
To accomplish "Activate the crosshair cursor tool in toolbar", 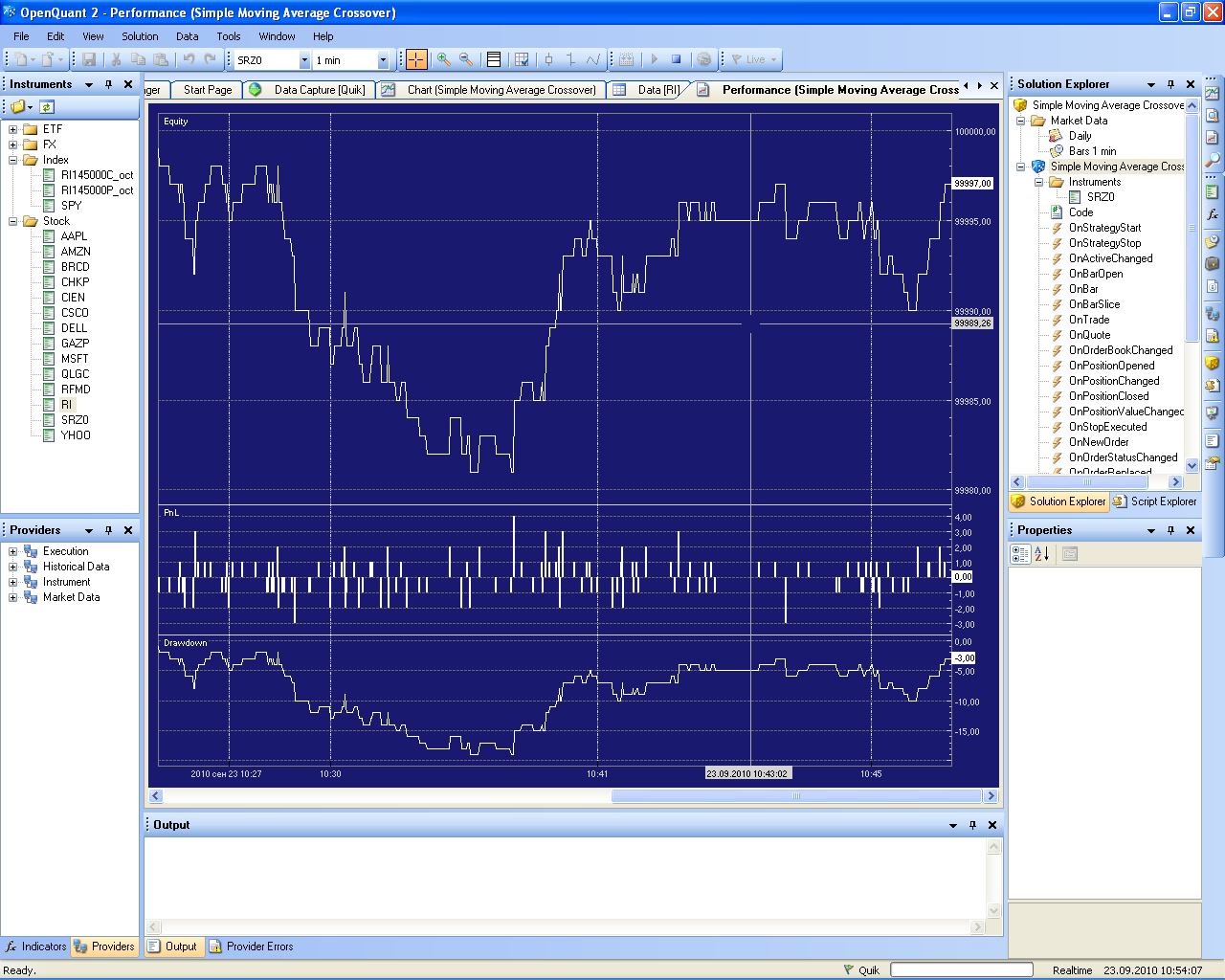I will coord(416,59).
